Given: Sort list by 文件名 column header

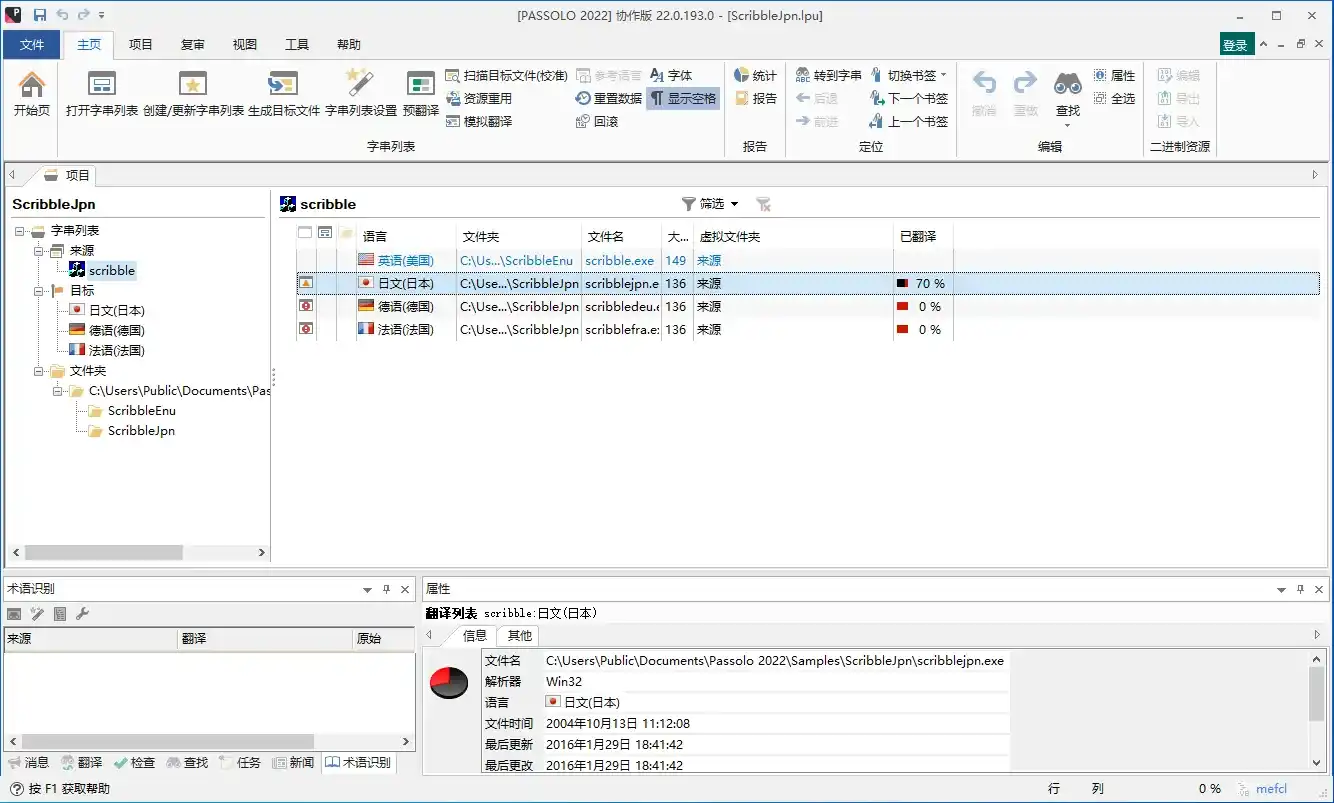Looking at the screenshot, I should point(622,237).
